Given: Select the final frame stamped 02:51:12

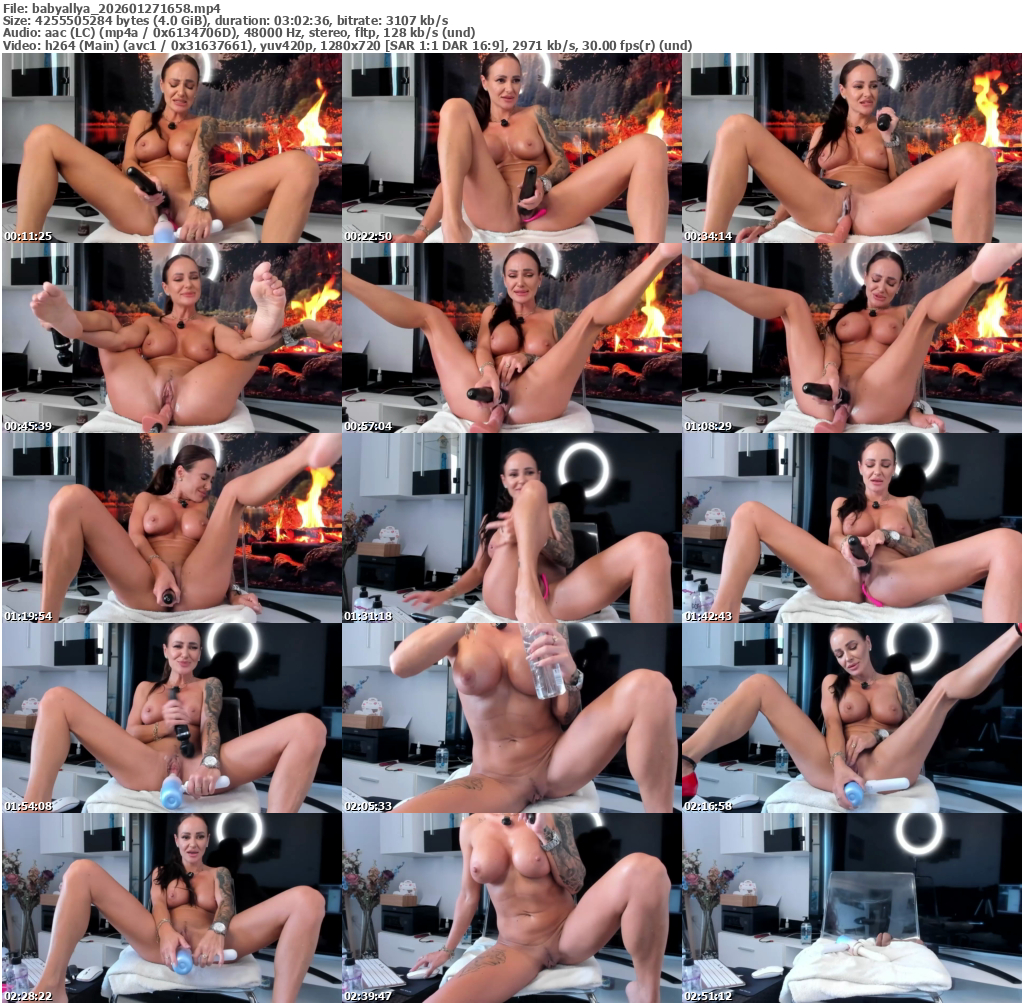Looking at the screenshot, I should tap(852, 908).
